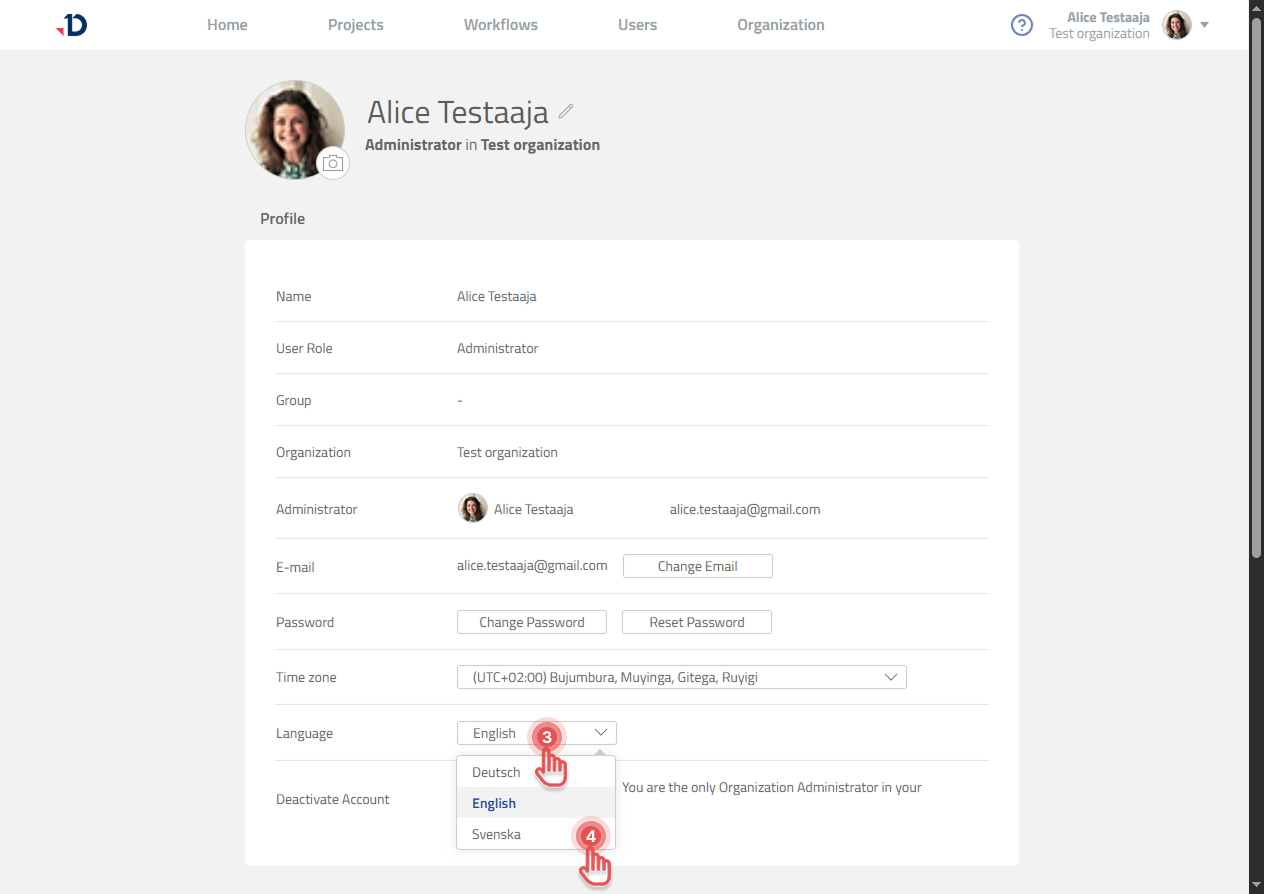Select Deutsch from the language list
Screen dimensions: 1264x894
497,772
